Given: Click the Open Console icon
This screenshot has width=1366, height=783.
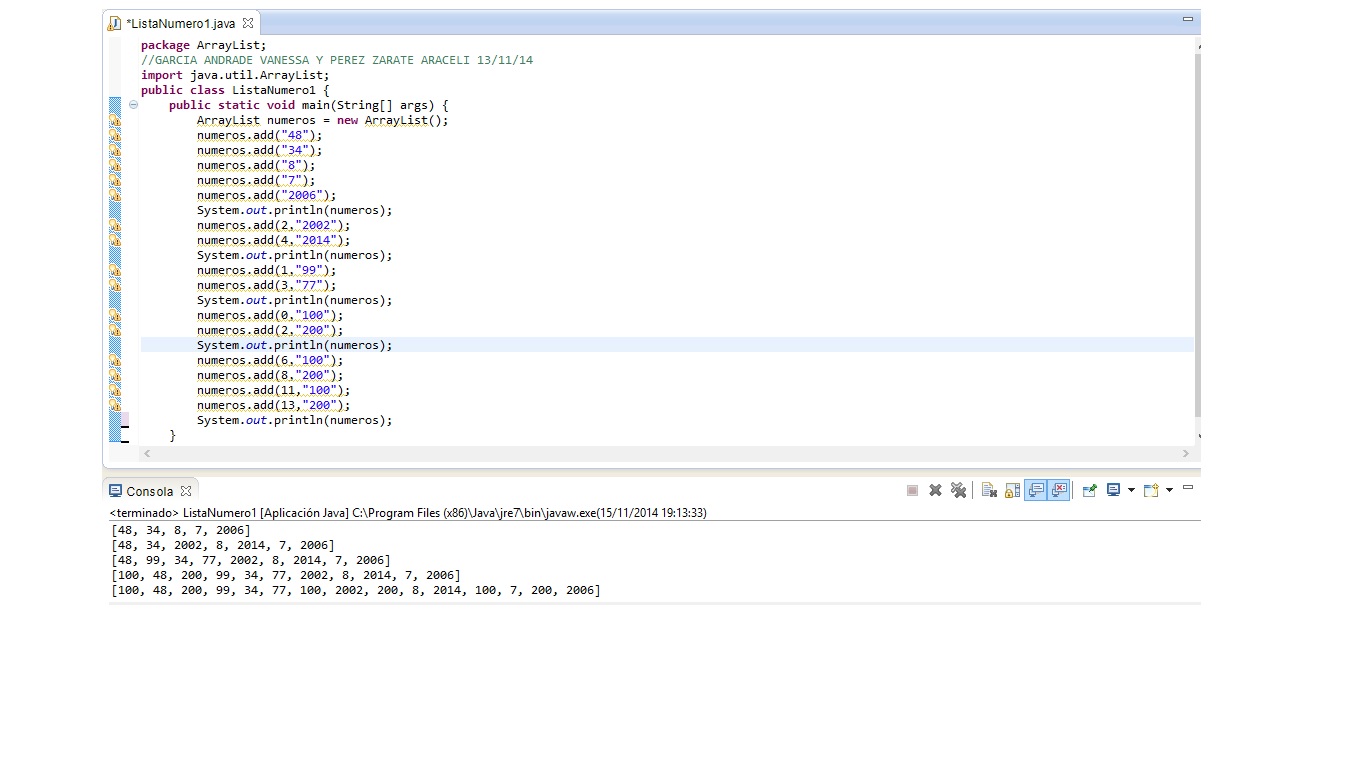Looking at the screenshot, I should (1151, 490).
